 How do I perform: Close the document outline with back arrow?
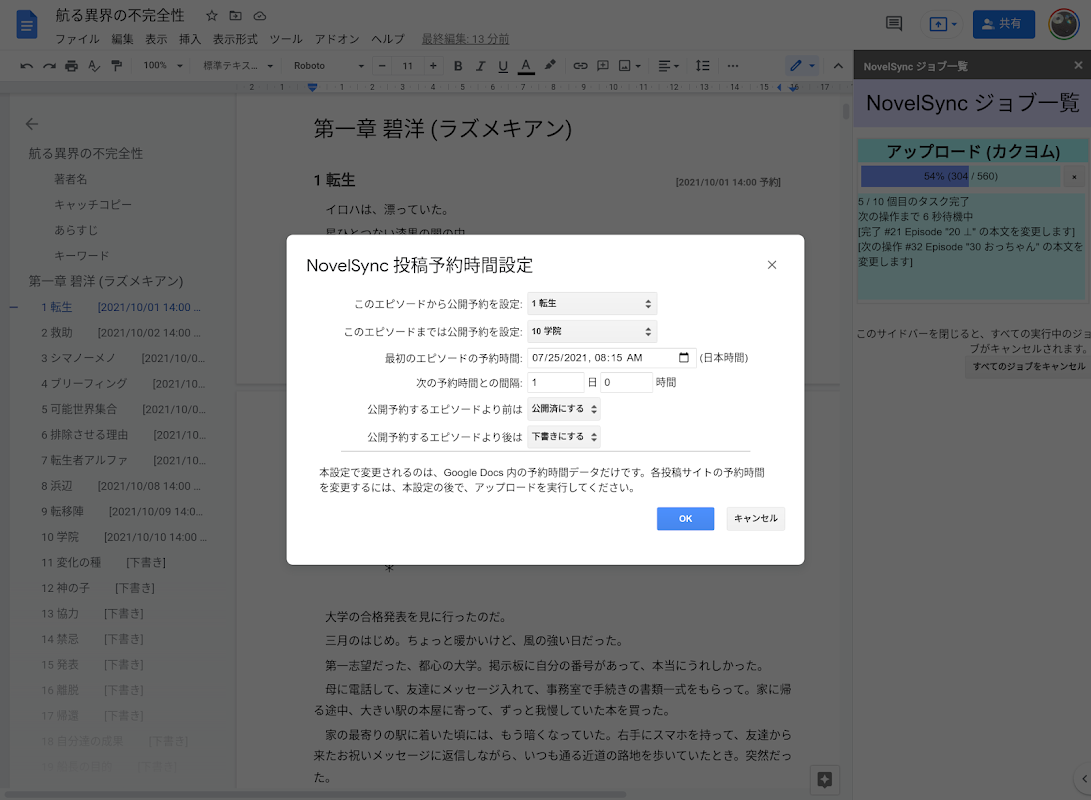[32, 124]
